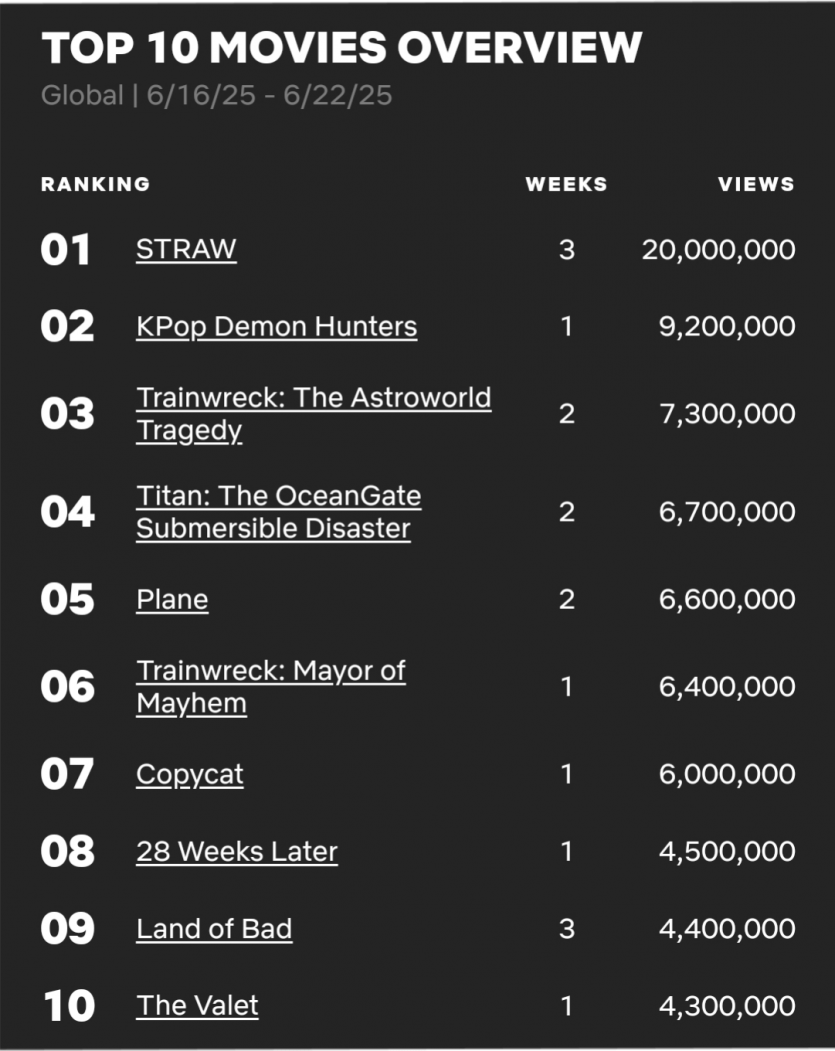Open the STRAW movie link

click(186, 249)
